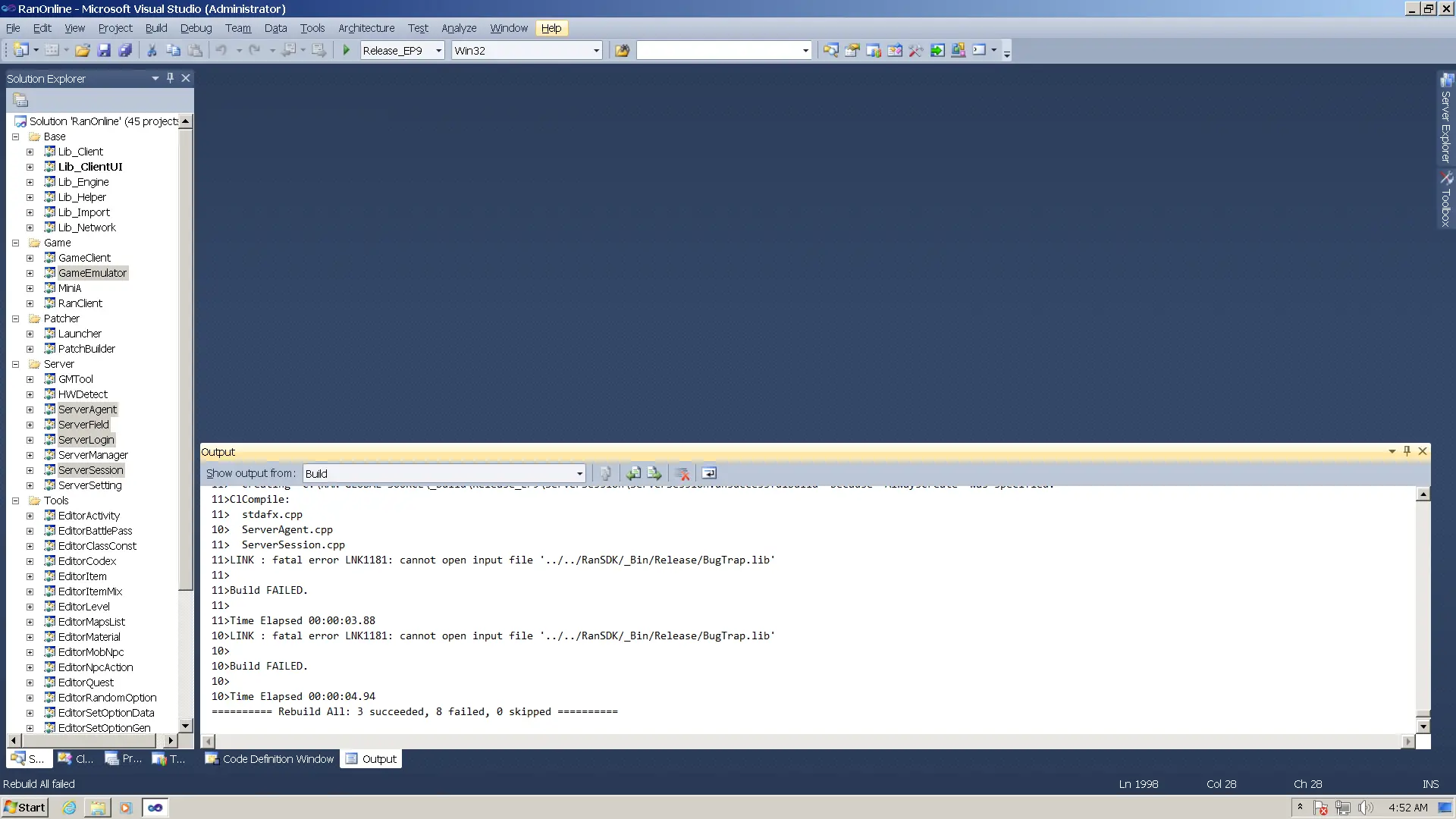
Task: Select the Lib_ClientUI project
Action: tap(90, 167)
